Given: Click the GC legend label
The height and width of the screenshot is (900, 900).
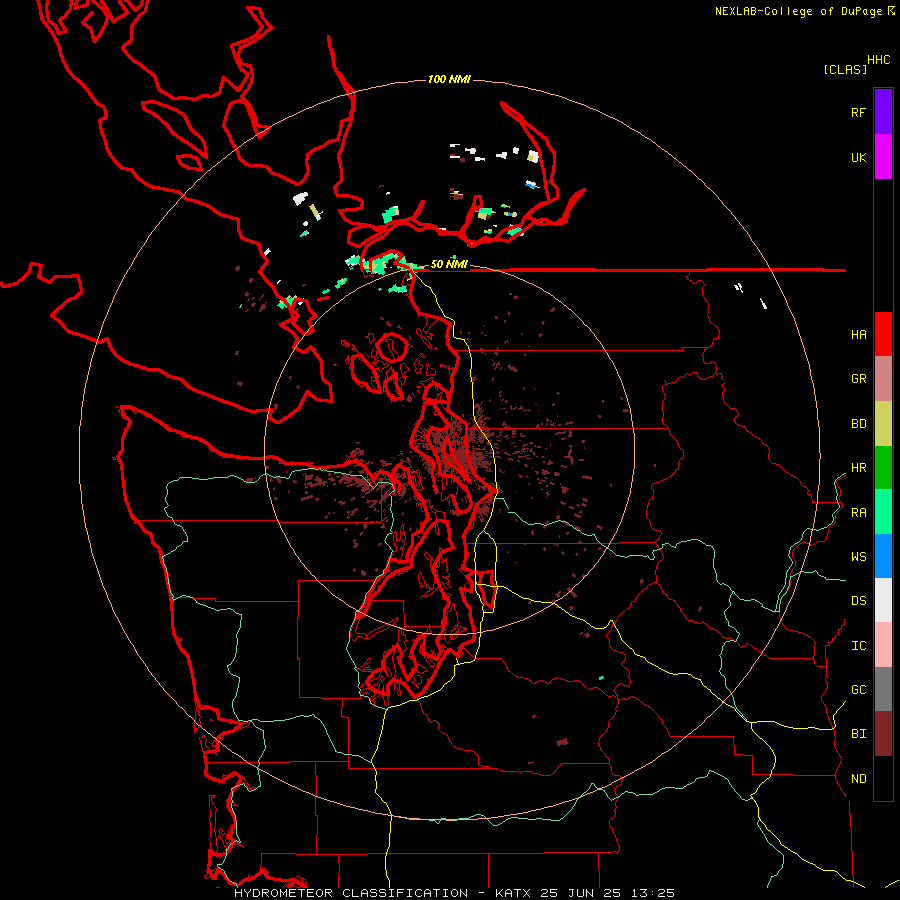Looking at the screenshot, I should tap(859, 689).
